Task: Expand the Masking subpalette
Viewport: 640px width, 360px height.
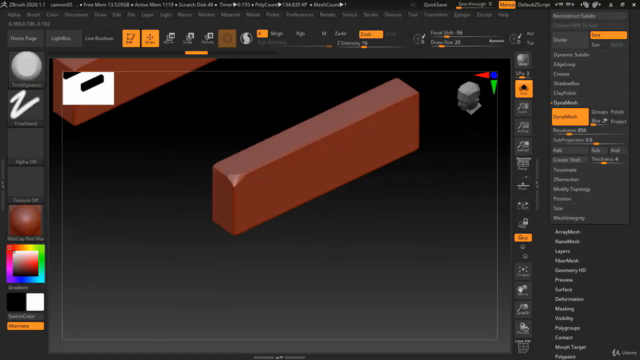Action: (564, 309)
